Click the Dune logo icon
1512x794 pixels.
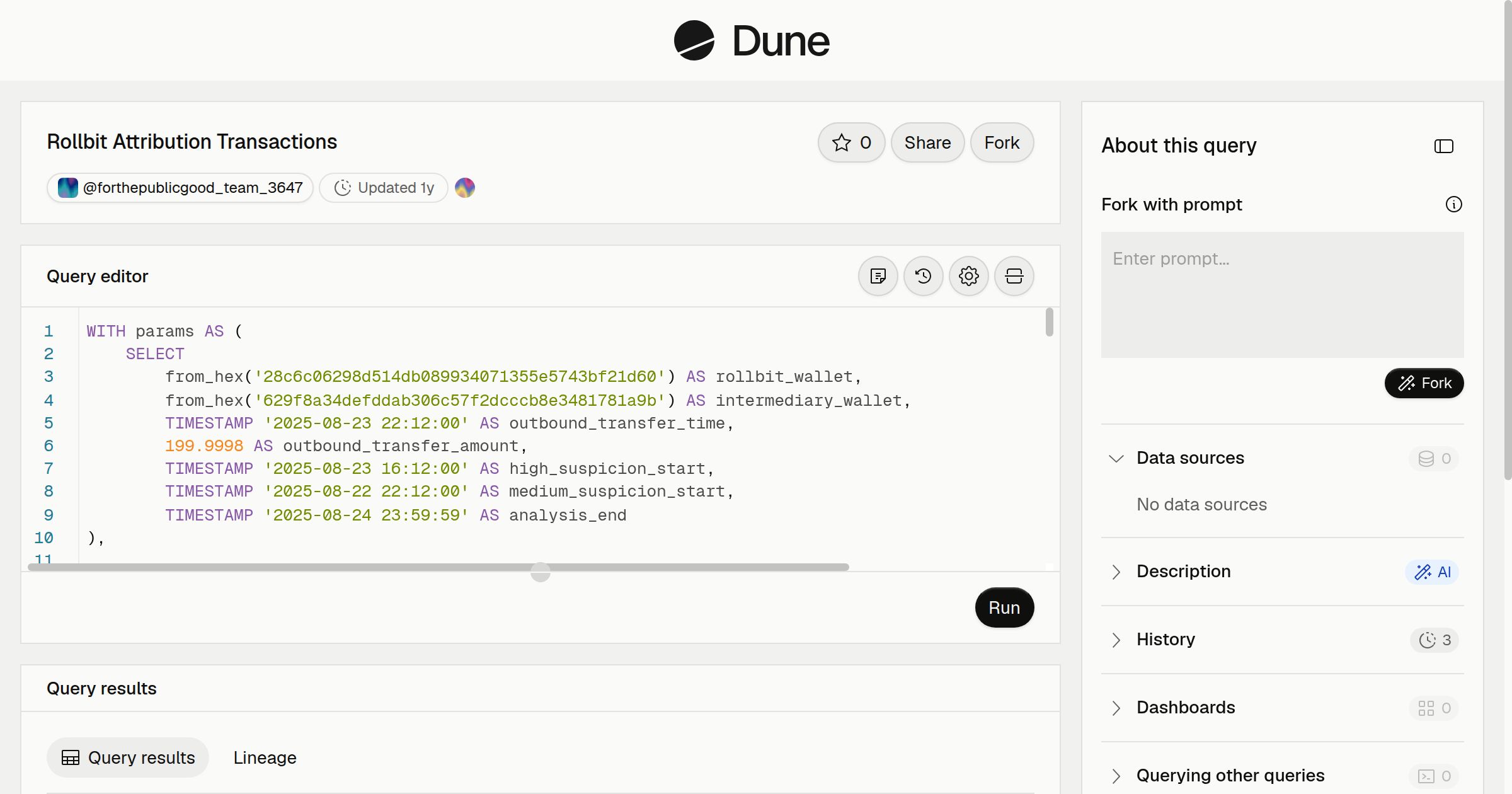694,40
